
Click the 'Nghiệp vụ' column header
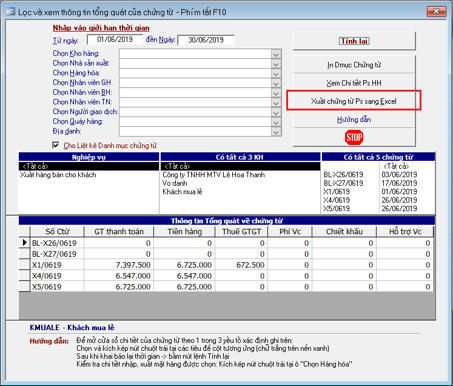coord(89,157)
